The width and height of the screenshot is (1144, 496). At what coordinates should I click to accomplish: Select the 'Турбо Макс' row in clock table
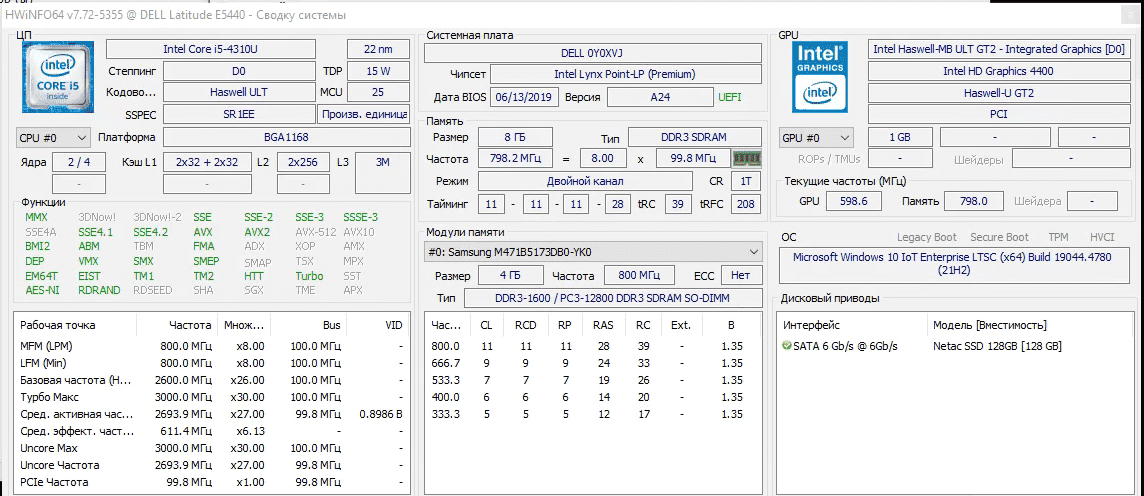click(x=48, y=397)
